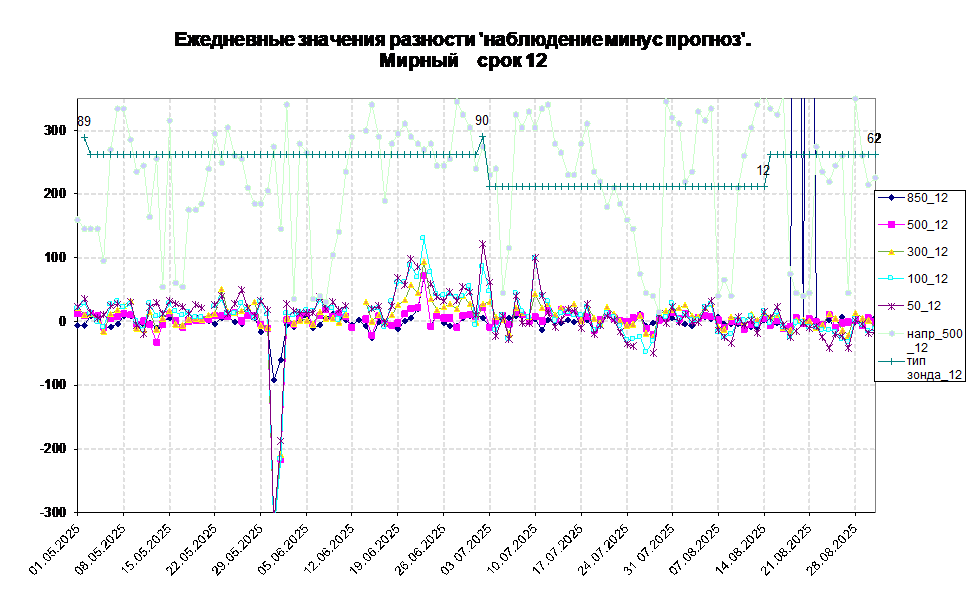Select the 50_12 legend text
This screenshot has width=976, height=599.
click(x=923, y=306)
